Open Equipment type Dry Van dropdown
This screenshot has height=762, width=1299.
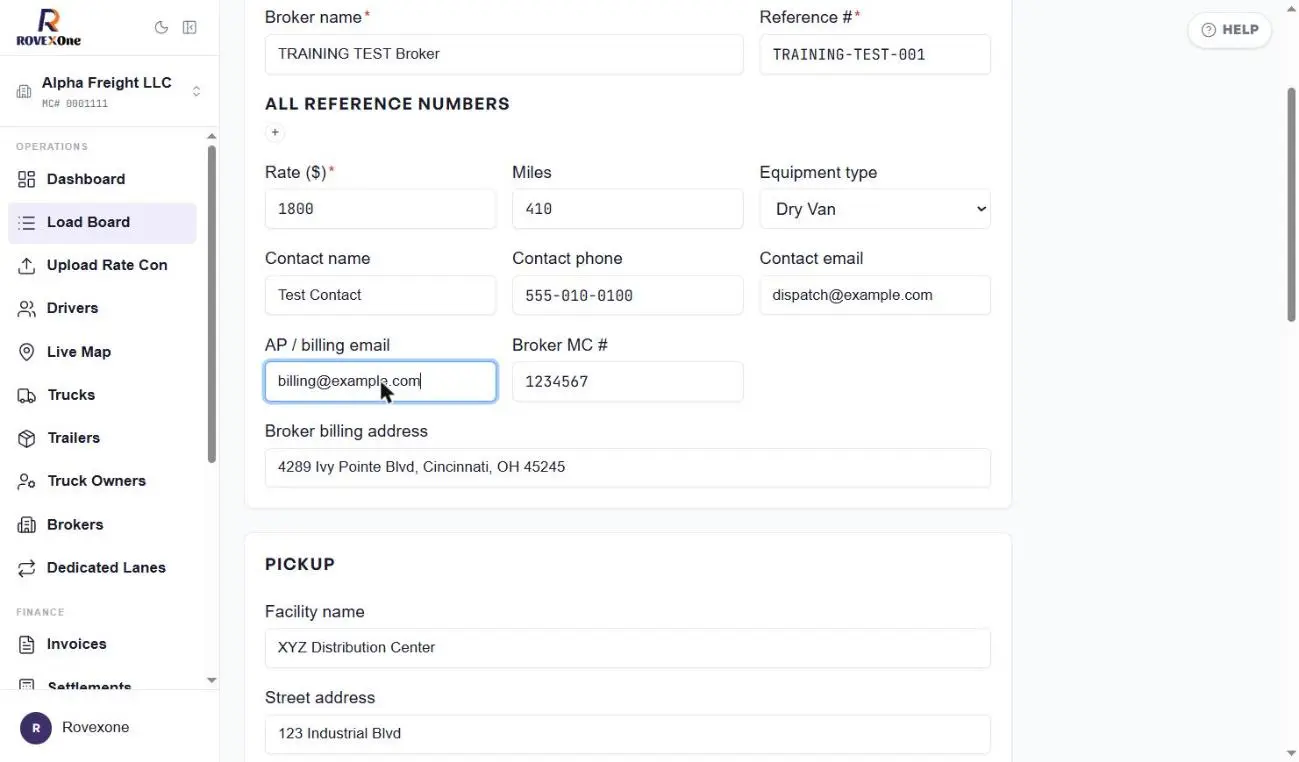[875, 209]
